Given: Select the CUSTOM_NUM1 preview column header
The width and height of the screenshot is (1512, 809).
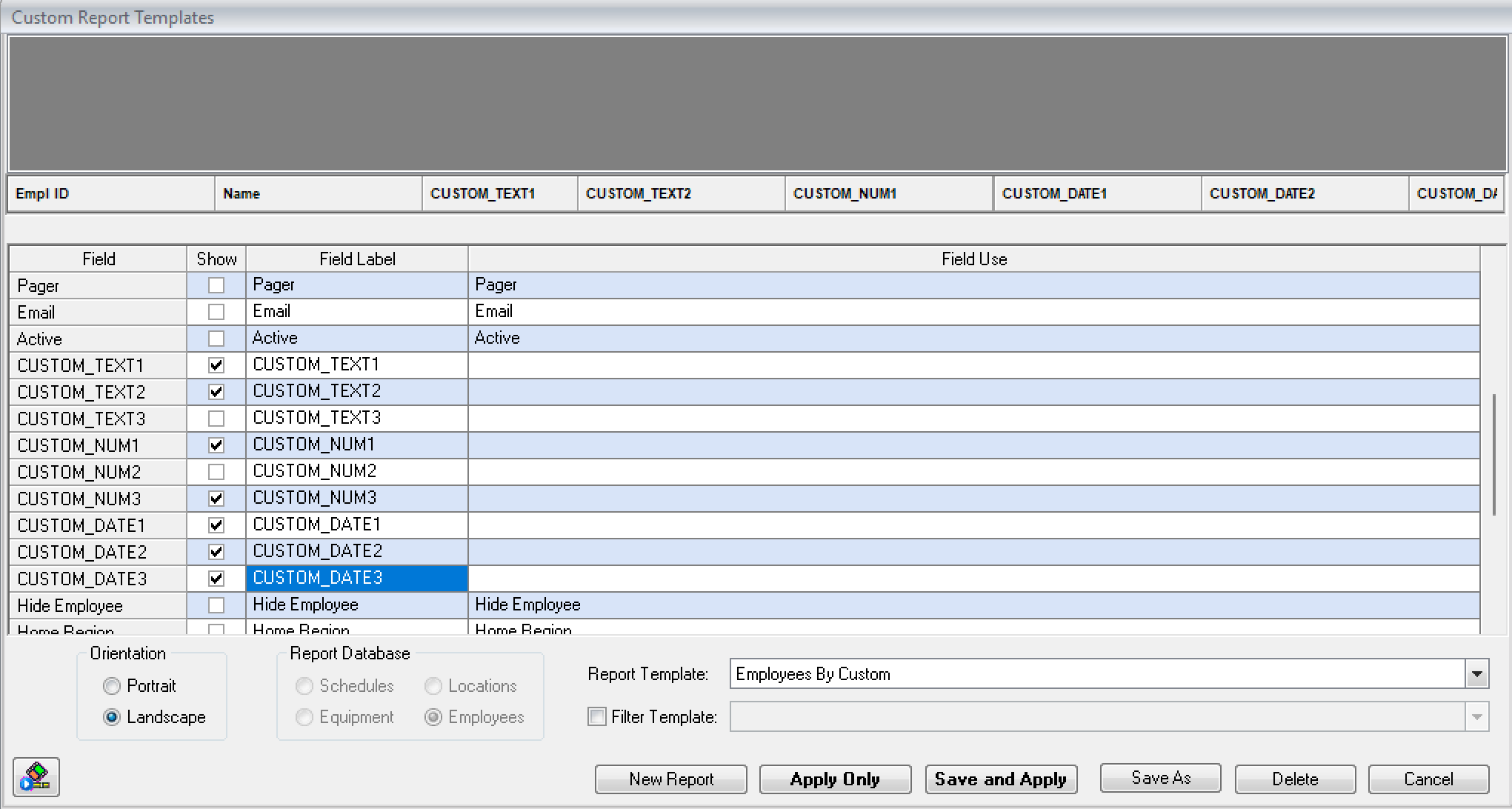Looking at the screenshot, I should (889, 193).
